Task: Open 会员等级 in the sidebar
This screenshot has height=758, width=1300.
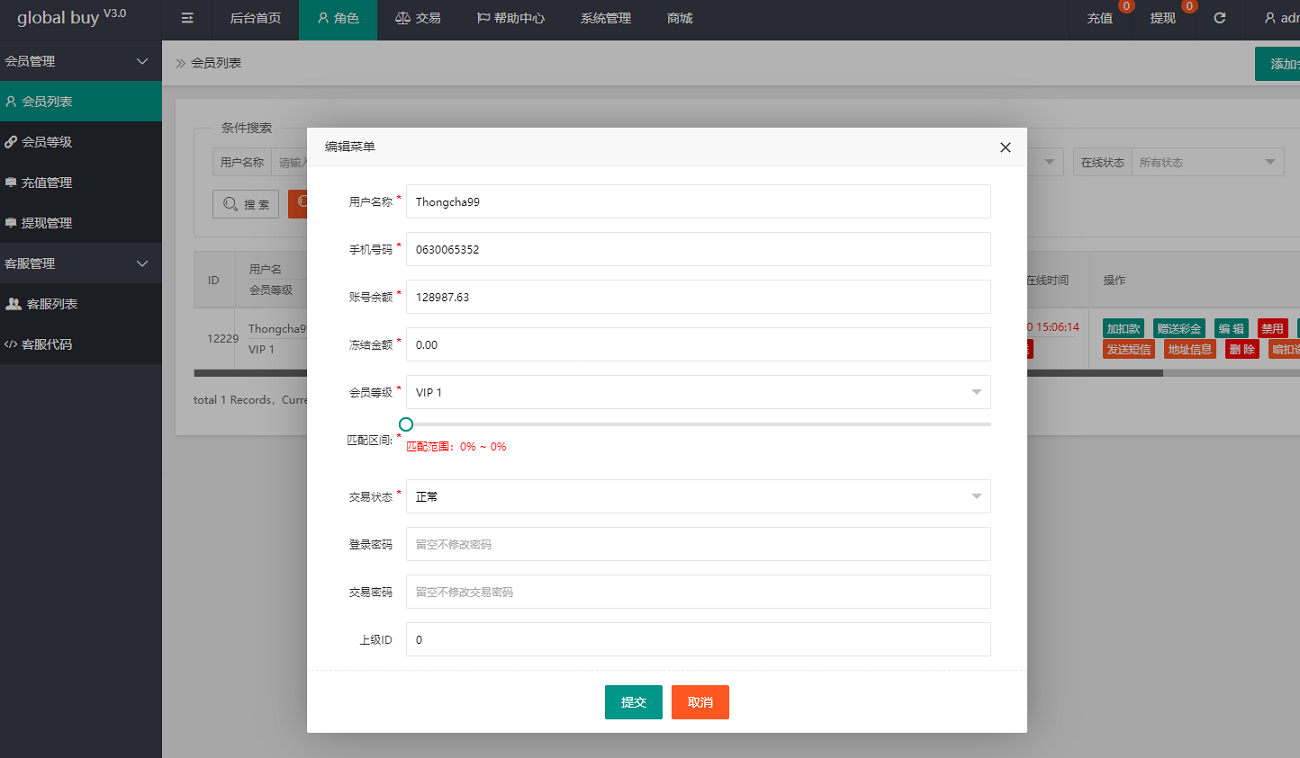Action: pyautogui.click(x=47, y=142)
